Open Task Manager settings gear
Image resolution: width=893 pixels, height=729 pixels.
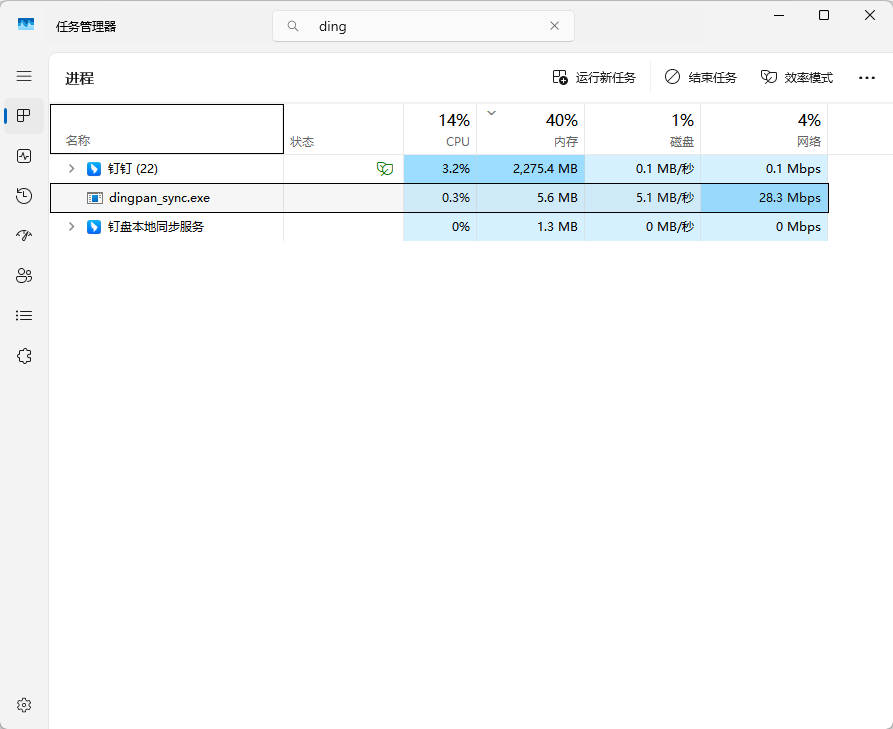24,705
